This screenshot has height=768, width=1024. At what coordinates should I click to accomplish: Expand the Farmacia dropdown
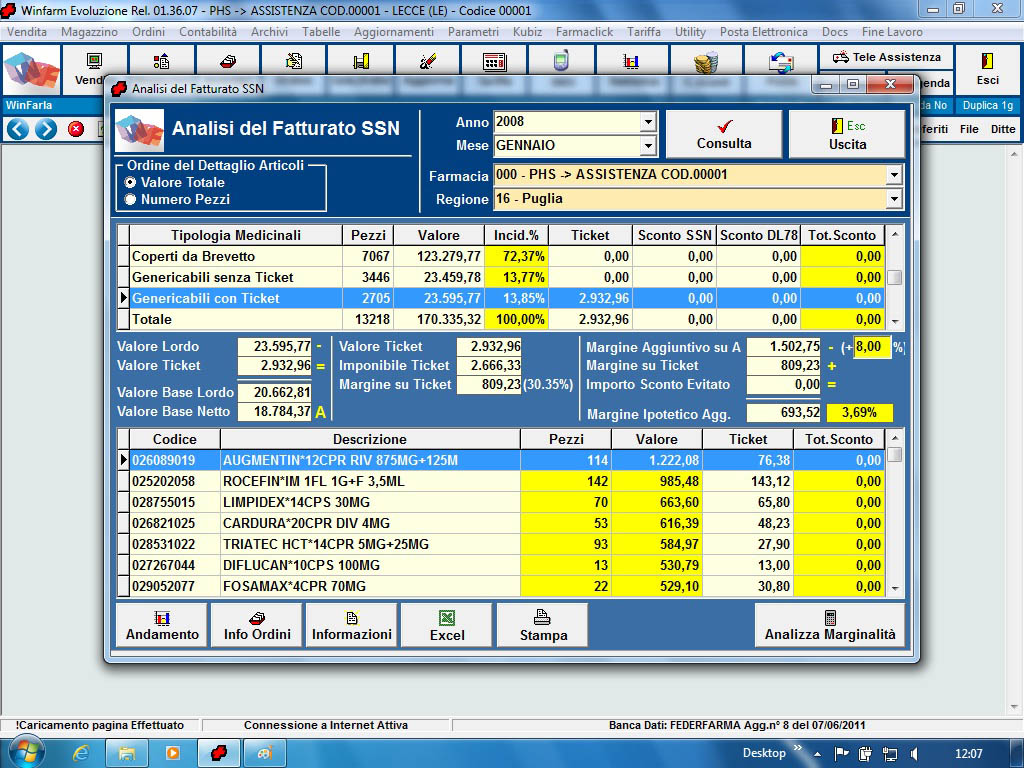tap(894, 175)
